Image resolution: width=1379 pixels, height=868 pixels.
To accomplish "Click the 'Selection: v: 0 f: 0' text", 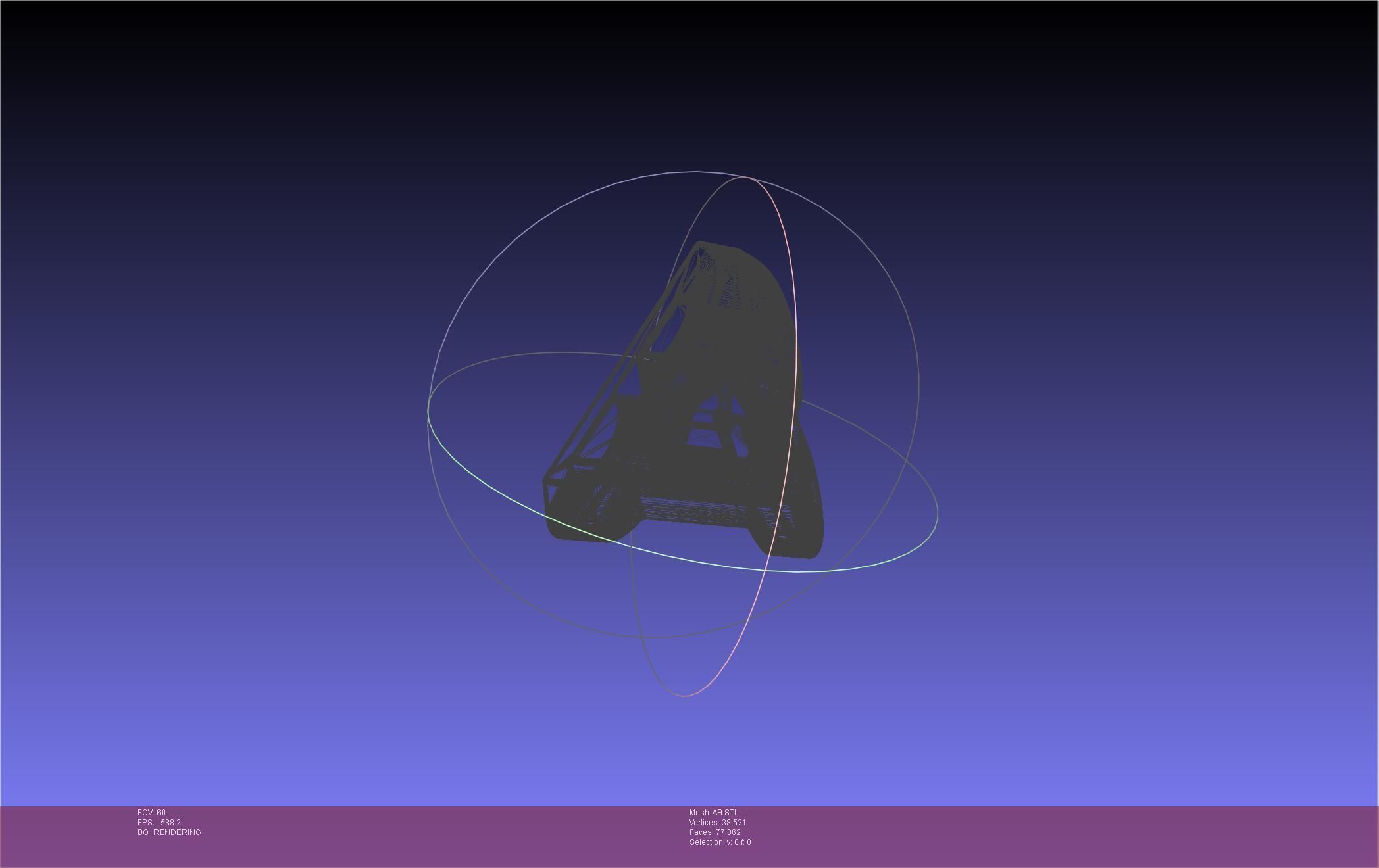I will click(720, 842).
